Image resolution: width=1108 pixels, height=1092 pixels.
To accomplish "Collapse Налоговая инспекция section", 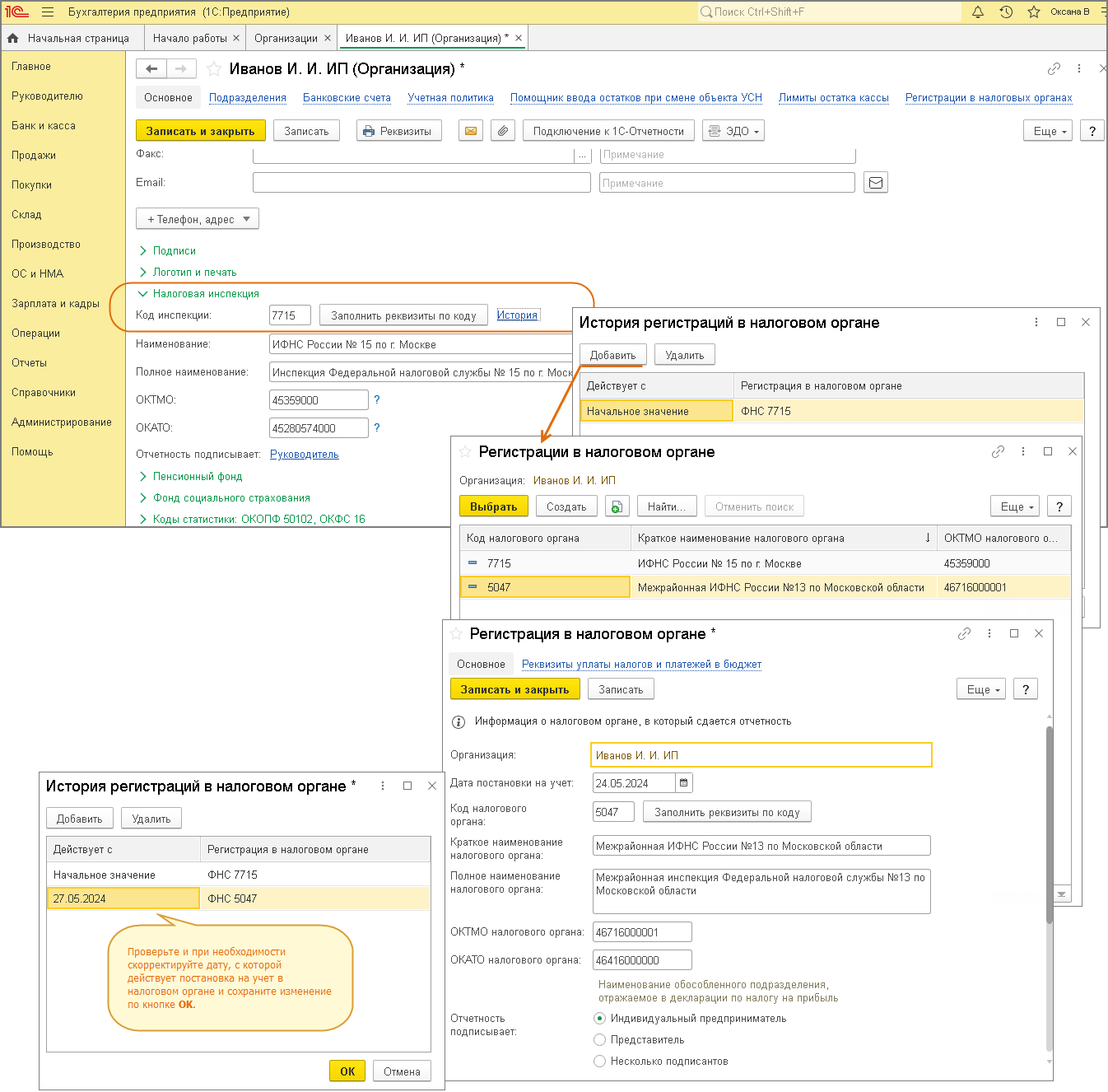I will click(198, 293).
